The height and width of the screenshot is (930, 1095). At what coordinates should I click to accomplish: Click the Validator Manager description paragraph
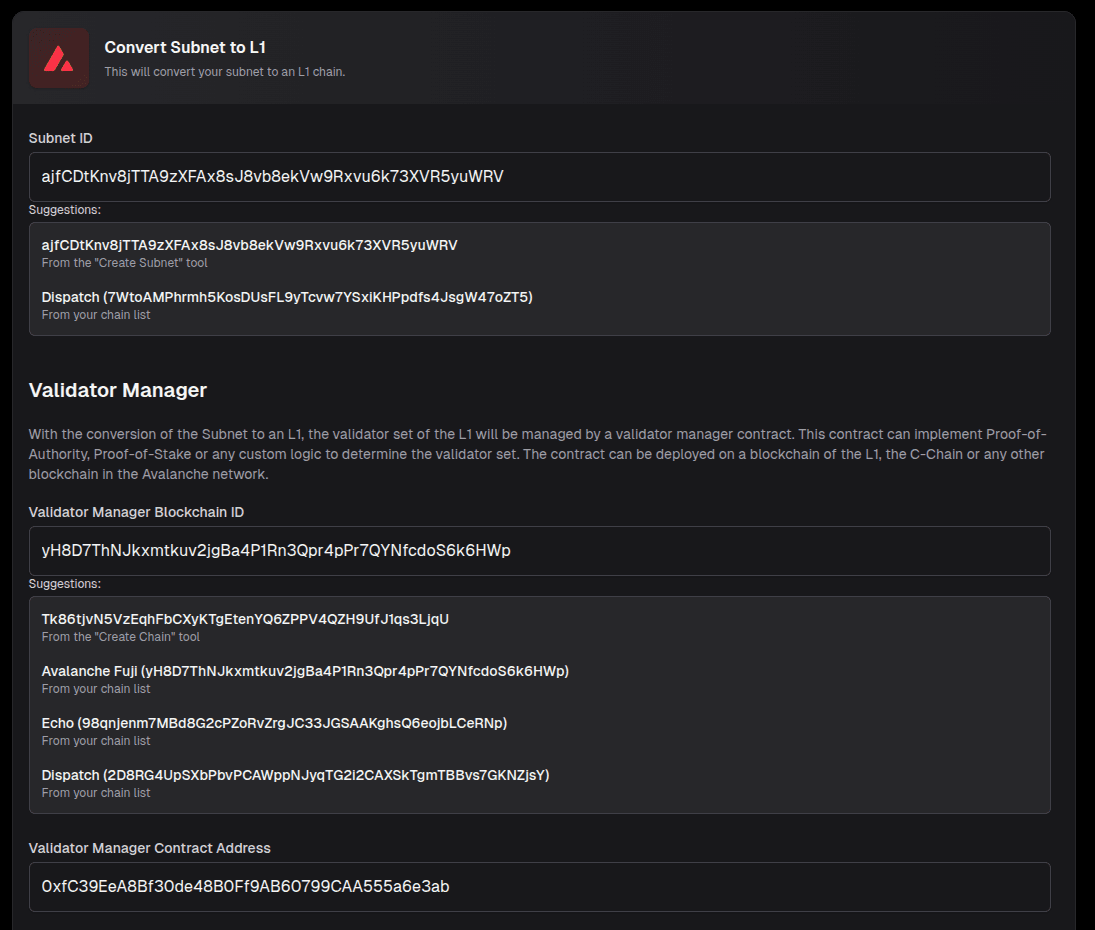[537, 454]
